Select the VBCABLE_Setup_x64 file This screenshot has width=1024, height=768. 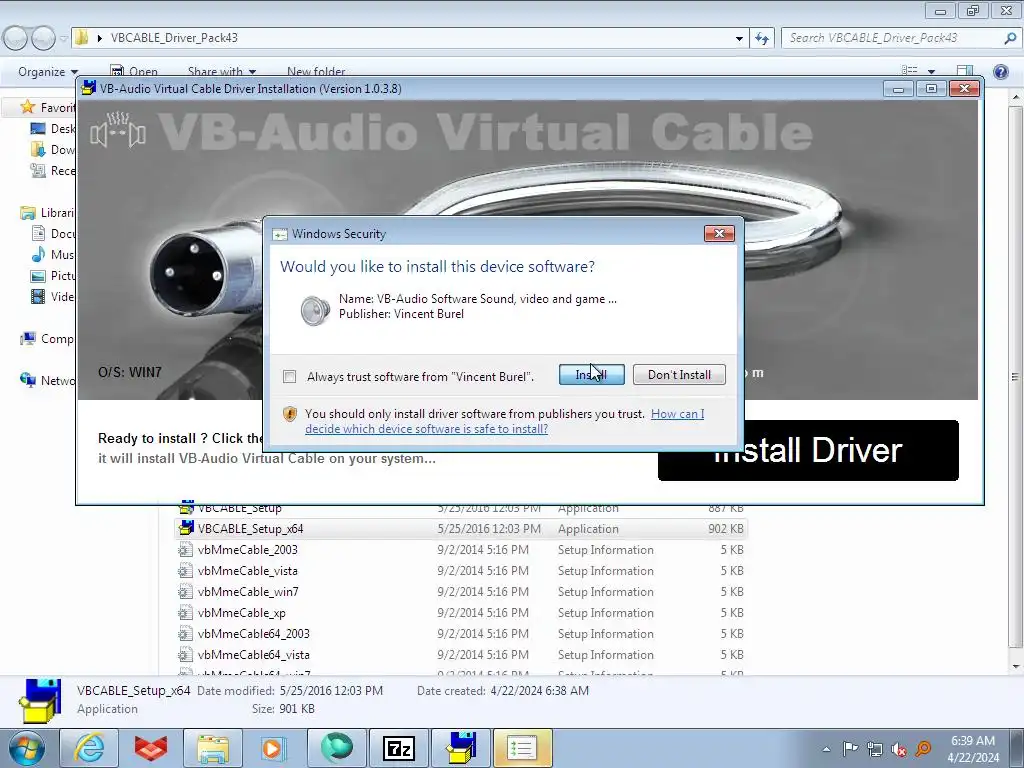pyautogui.click(x=460, y=529)
